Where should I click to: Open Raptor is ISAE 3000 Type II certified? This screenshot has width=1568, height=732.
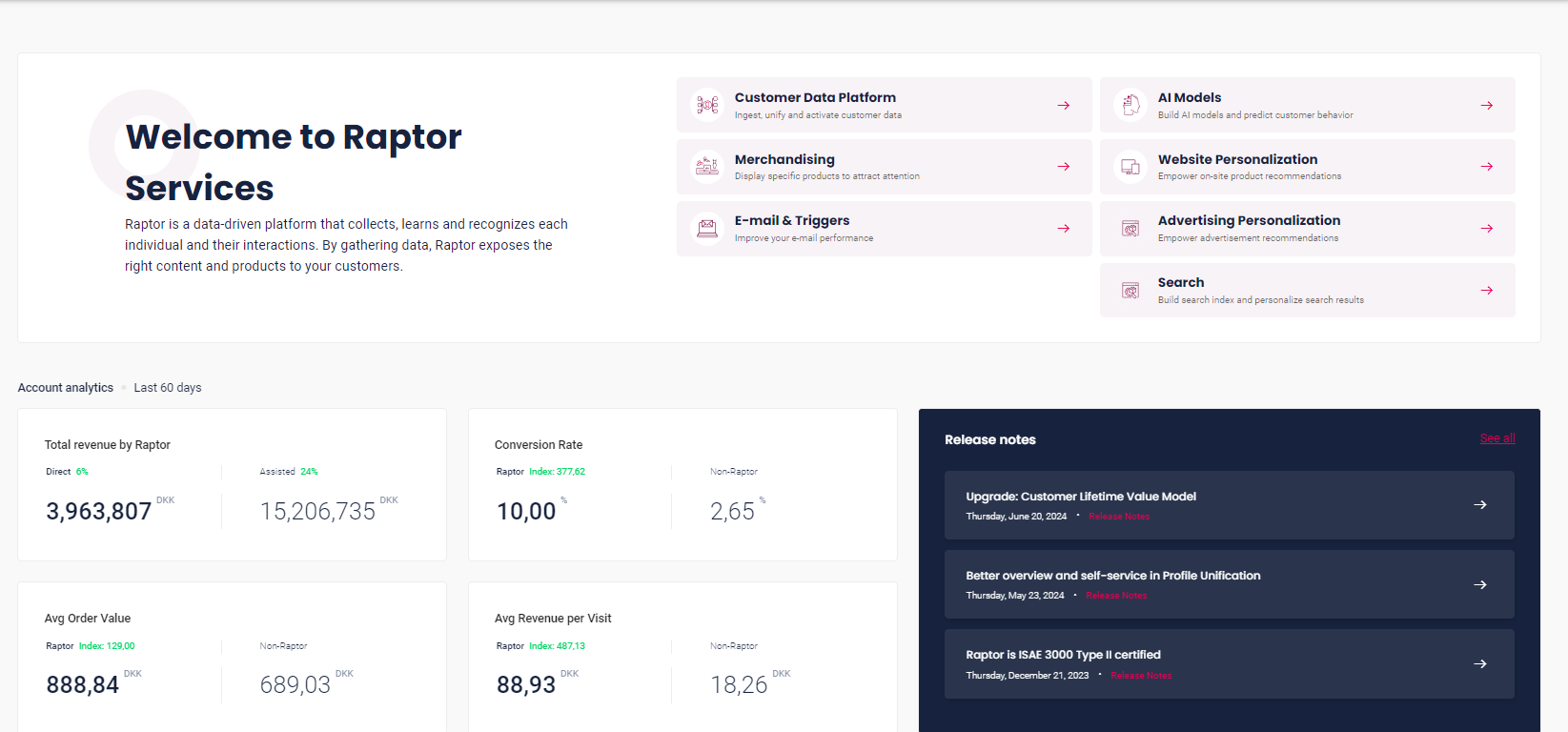1063,655
